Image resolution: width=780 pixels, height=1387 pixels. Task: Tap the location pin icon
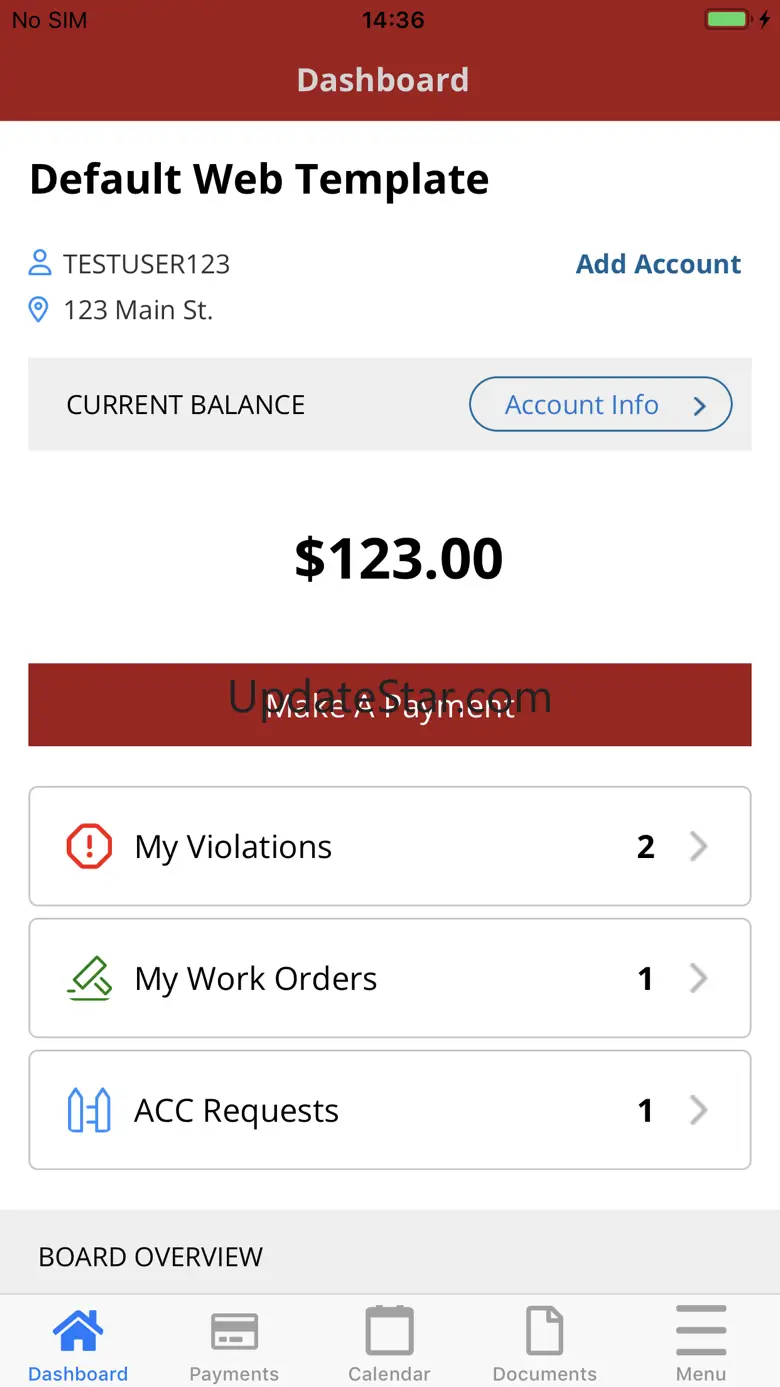39,310
